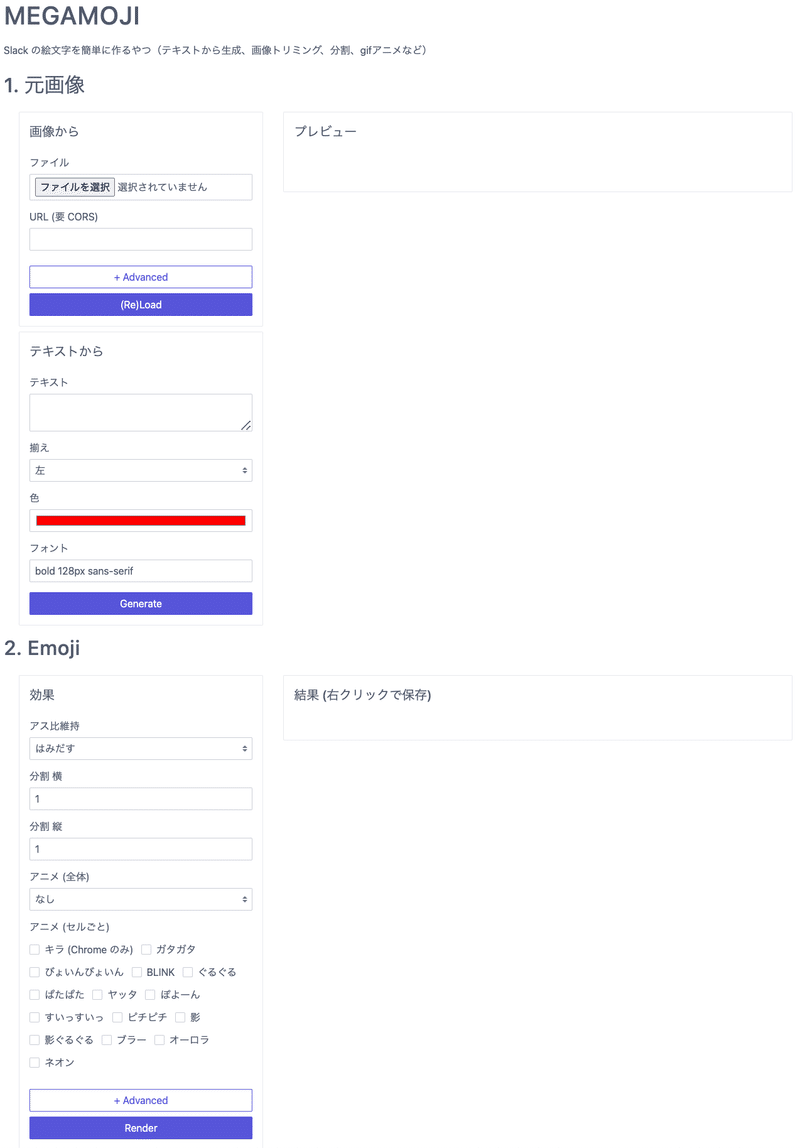Click the テキストから section title
This screenshot has width=800, height=1148.
[x=67, y=351]
